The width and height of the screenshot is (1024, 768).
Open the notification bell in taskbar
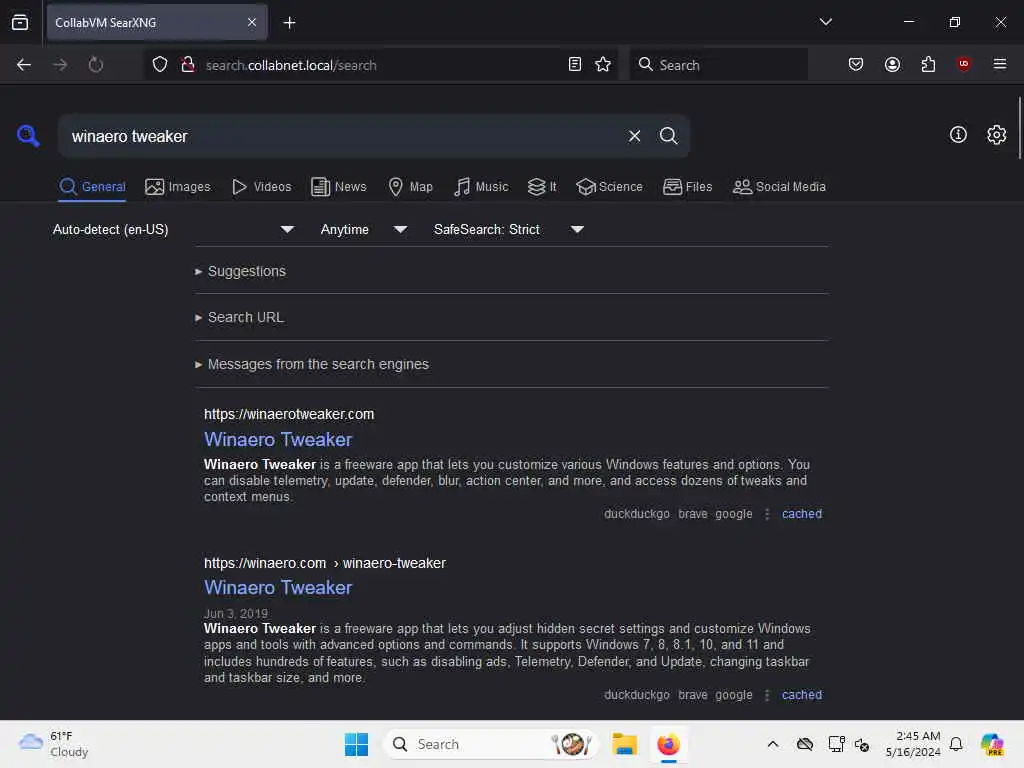955,744
